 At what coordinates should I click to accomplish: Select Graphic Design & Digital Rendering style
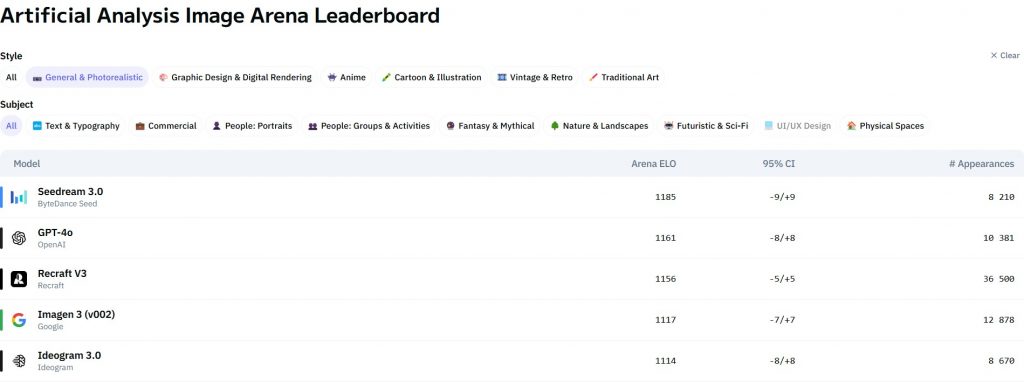[x=235, y=77]
